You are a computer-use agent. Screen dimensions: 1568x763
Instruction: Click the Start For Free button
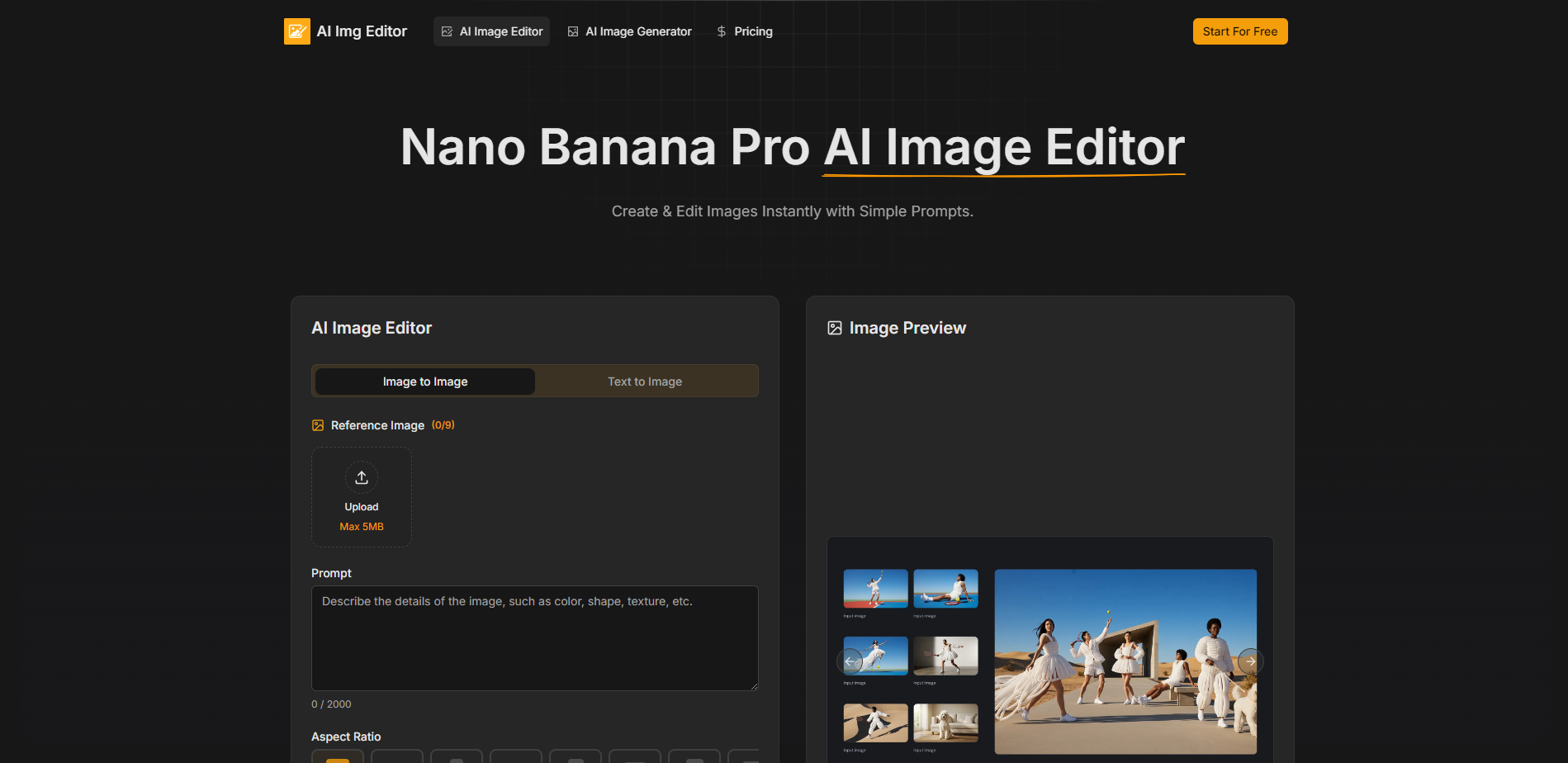(x=1240, y=31)
